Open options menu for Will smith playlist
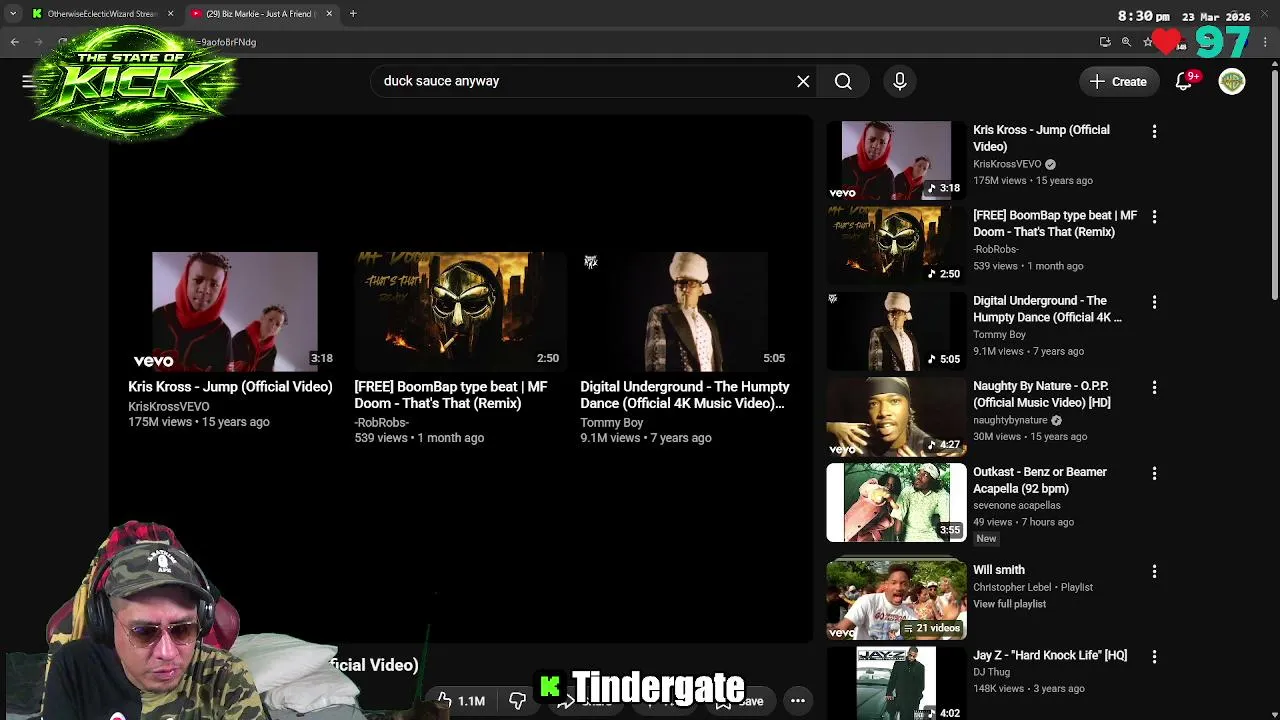 coord(1154,571)
